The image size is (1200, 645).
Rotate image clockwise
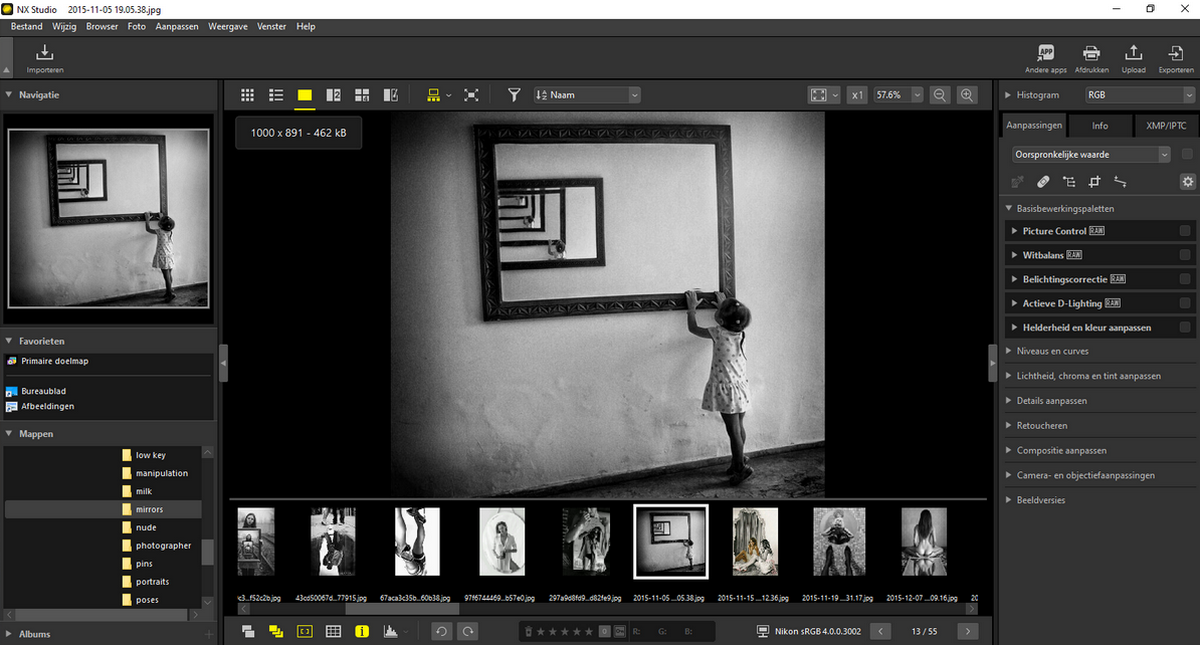(467, 631)
